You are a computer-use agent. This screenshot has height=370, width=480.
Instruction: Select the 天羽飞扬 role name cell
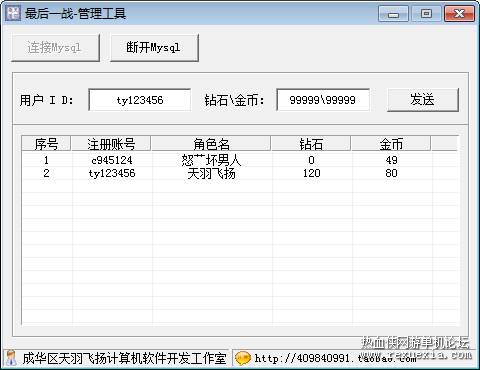(x=211, y=173)
